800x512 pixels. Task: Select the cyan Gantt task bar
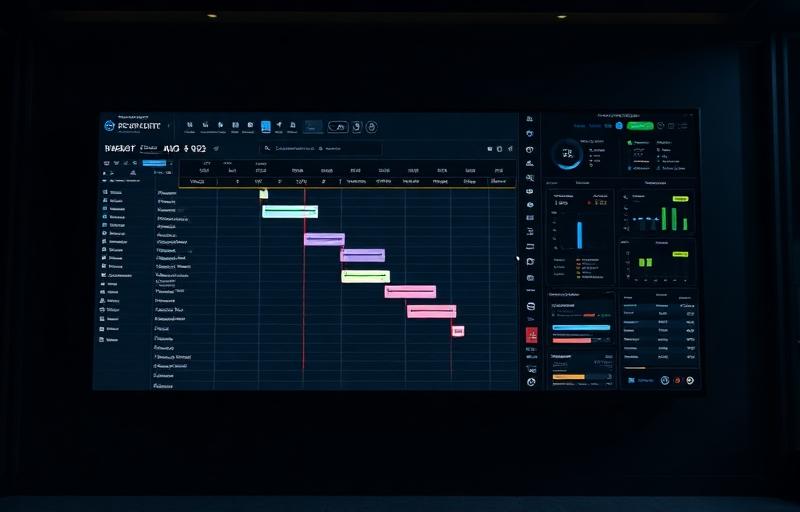tap(290, 211)
